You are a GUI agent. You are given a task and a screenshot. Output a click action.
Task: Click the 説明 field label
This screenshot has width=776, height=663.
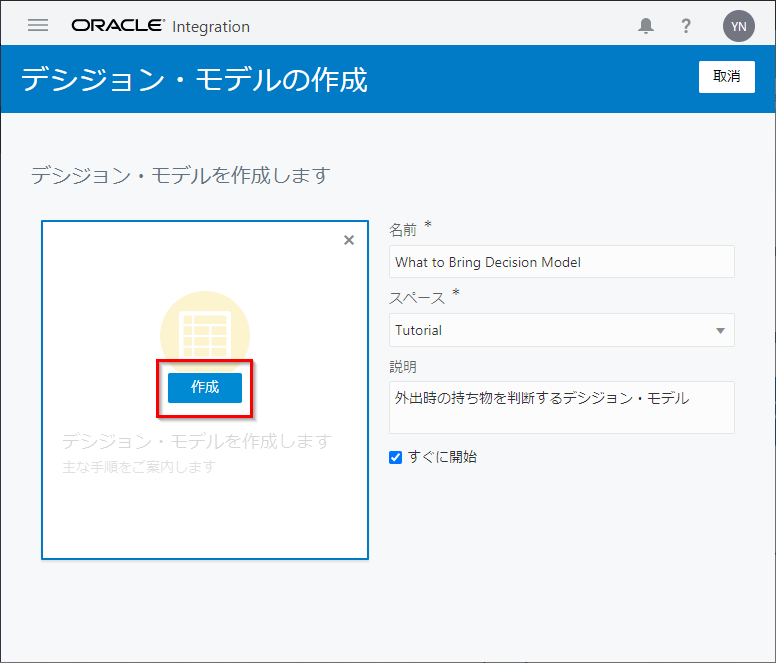(403, 366)
